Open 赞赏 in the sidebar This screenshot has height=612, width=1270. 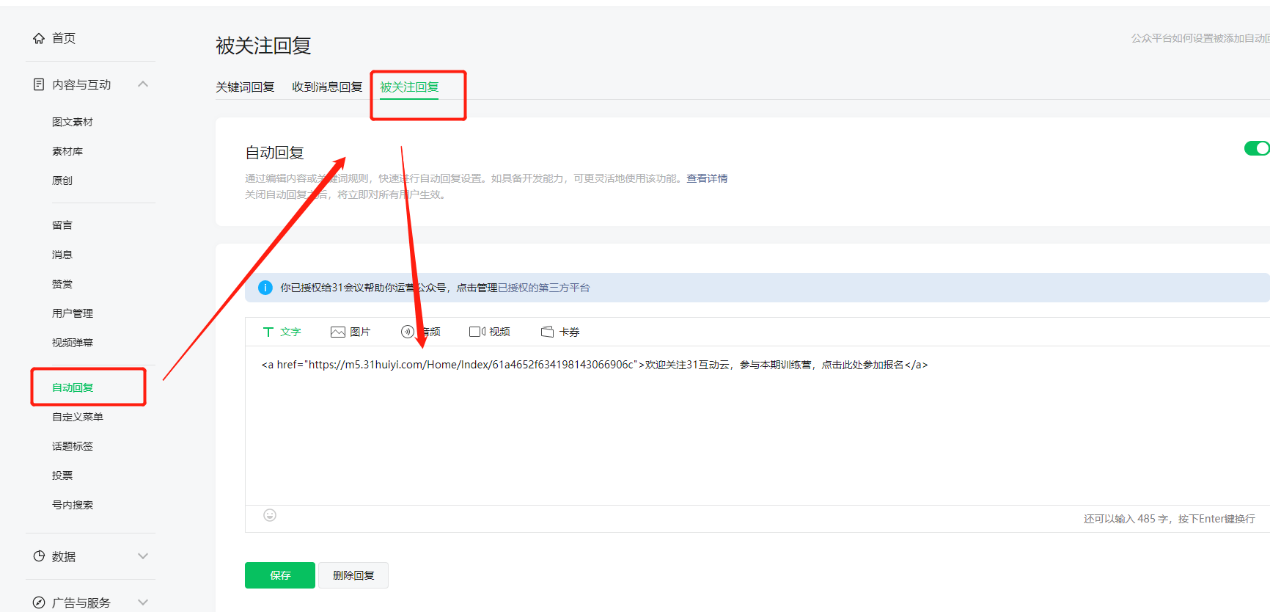[62, 284]
